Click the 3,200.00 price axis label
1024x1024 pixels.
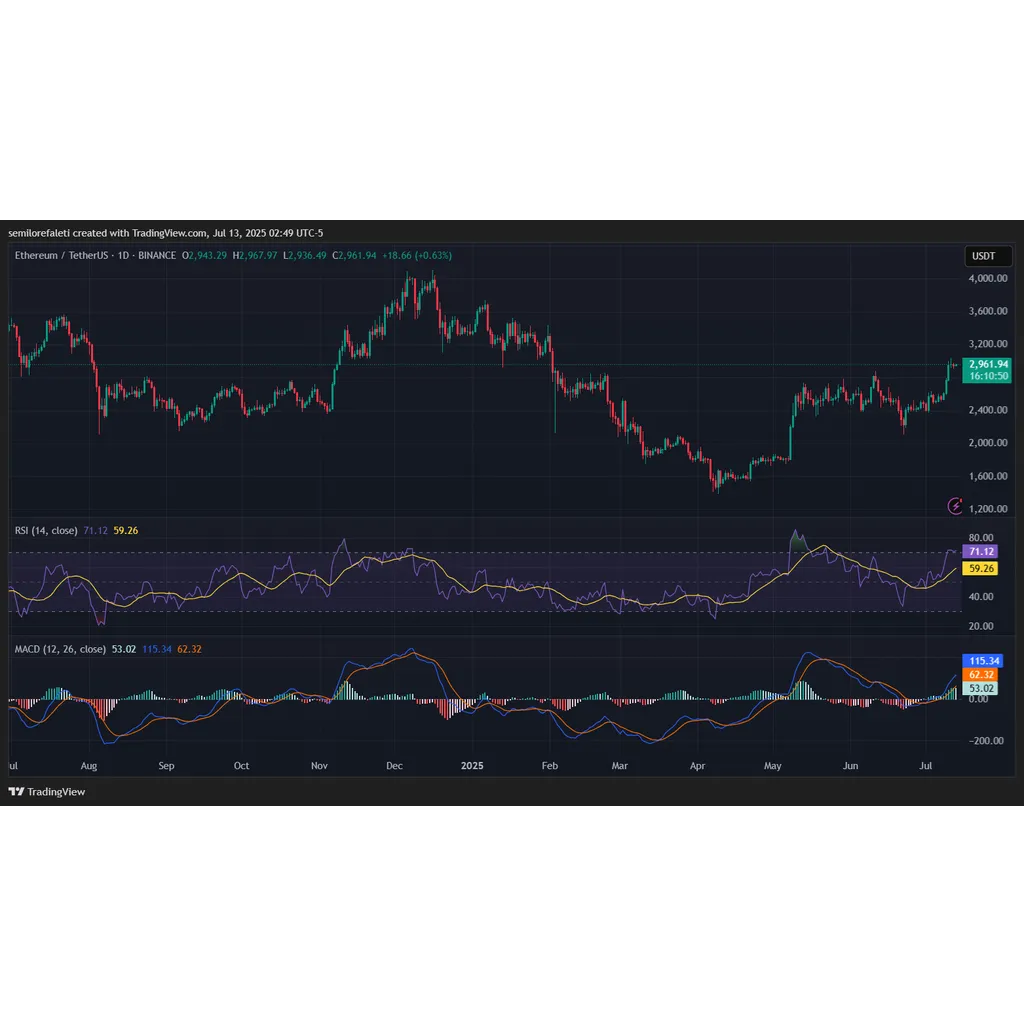coord(987,344)
